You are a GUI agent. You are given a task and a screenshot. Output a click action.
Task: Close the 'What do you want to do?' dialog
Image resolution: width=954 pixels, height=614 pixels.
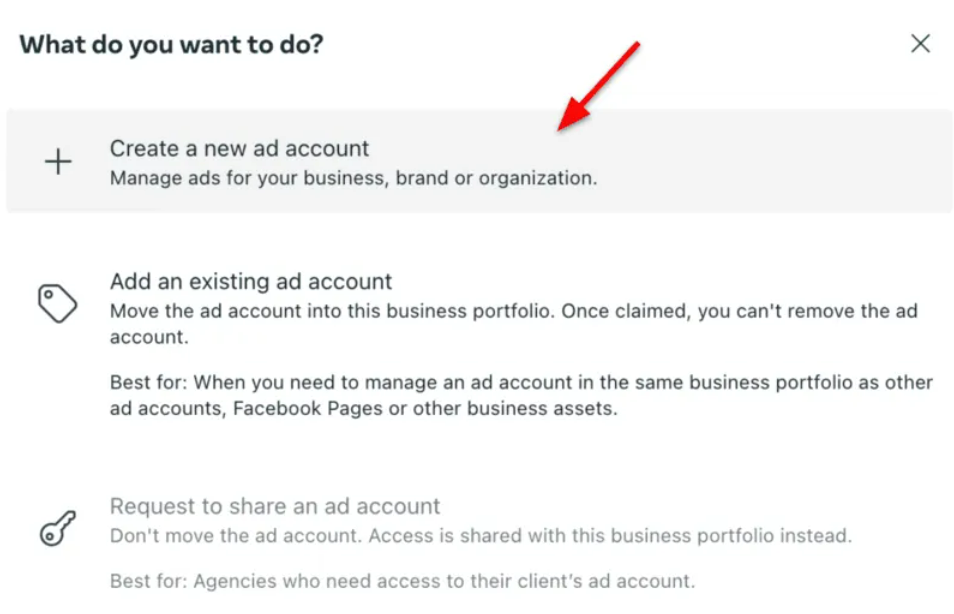coord(920,44)
